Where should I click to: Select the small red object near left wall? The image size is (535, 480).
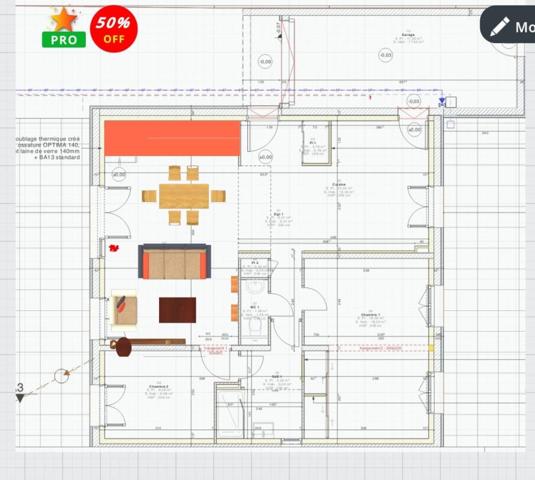click(x=114, y=248)
